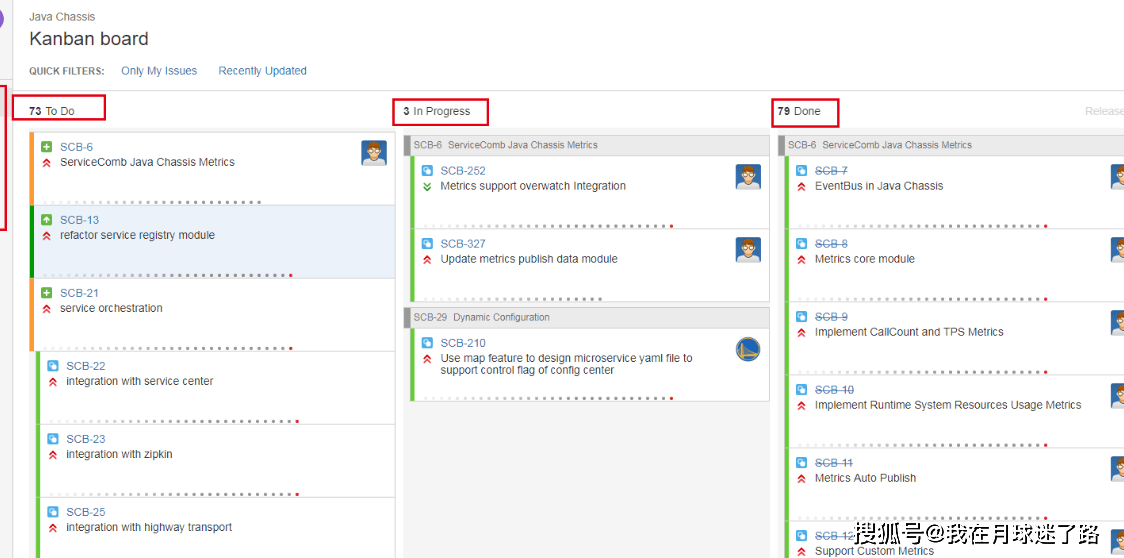
Task: Open issue SCB-6 in the To Do column
Action: pyautogui.click(x=76, y=147)
